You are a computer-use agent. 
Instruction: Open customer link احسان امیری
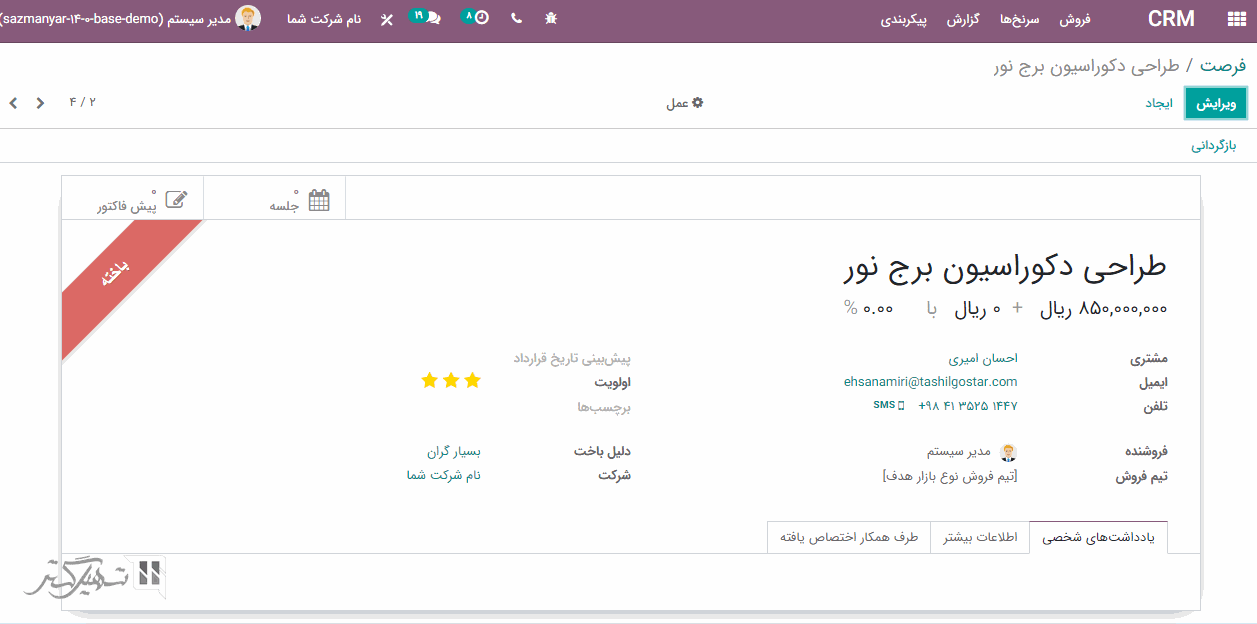click(x=983, y=358)
